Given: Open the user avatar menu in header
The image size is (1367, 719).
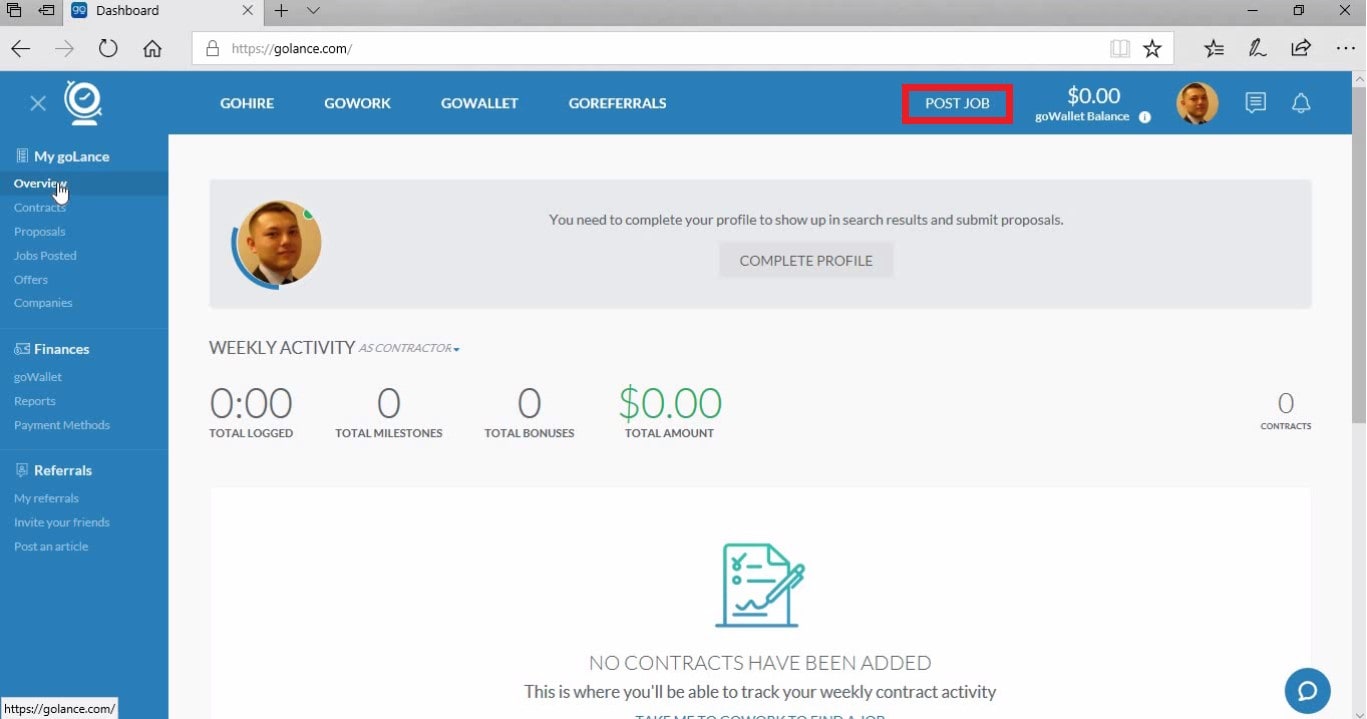Looking at the screenshot, I should click(x=1197, y=103).
